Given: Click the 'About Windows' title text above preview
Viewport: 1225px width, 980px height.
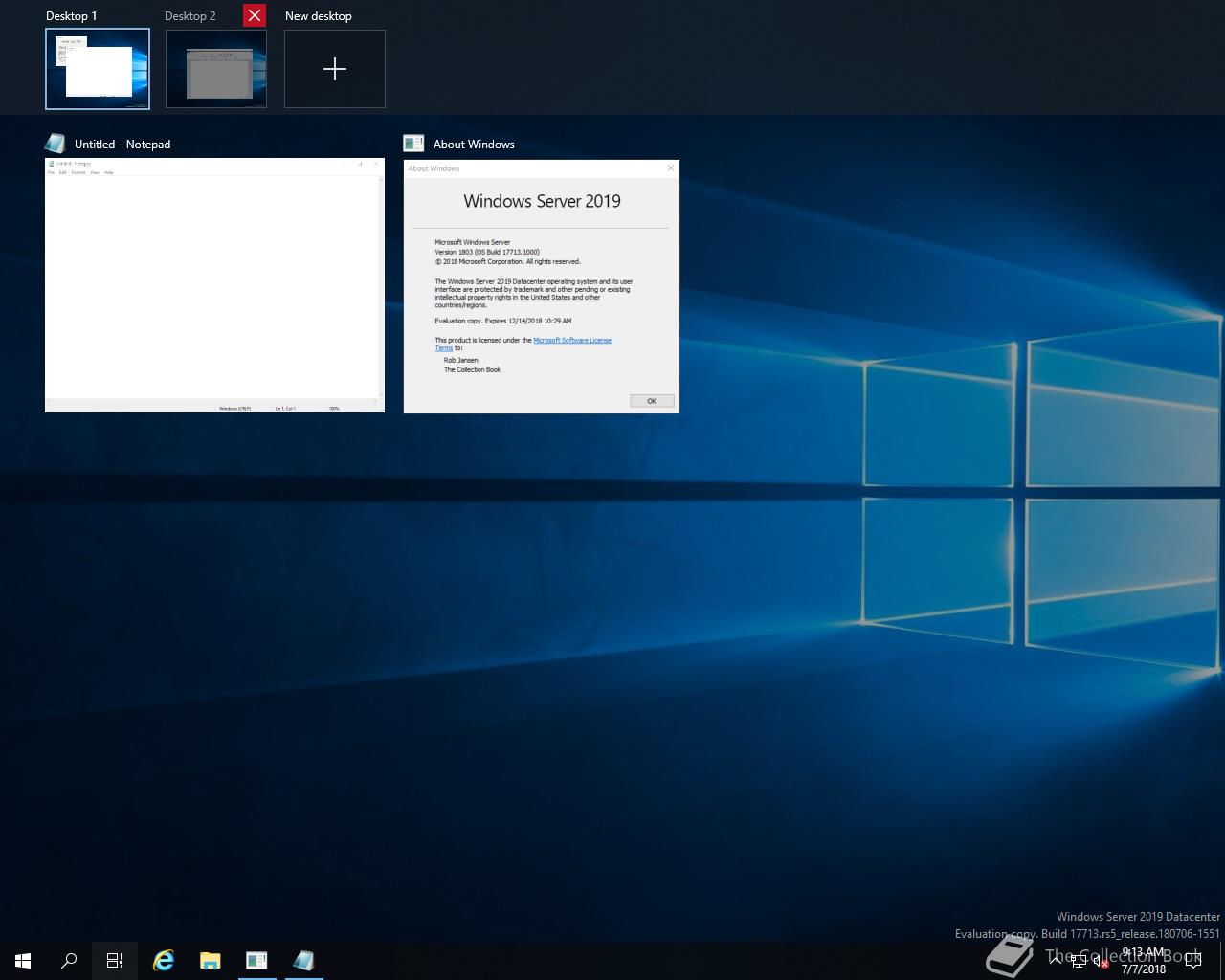Looking at the screenshot, I should pos(474,144).
